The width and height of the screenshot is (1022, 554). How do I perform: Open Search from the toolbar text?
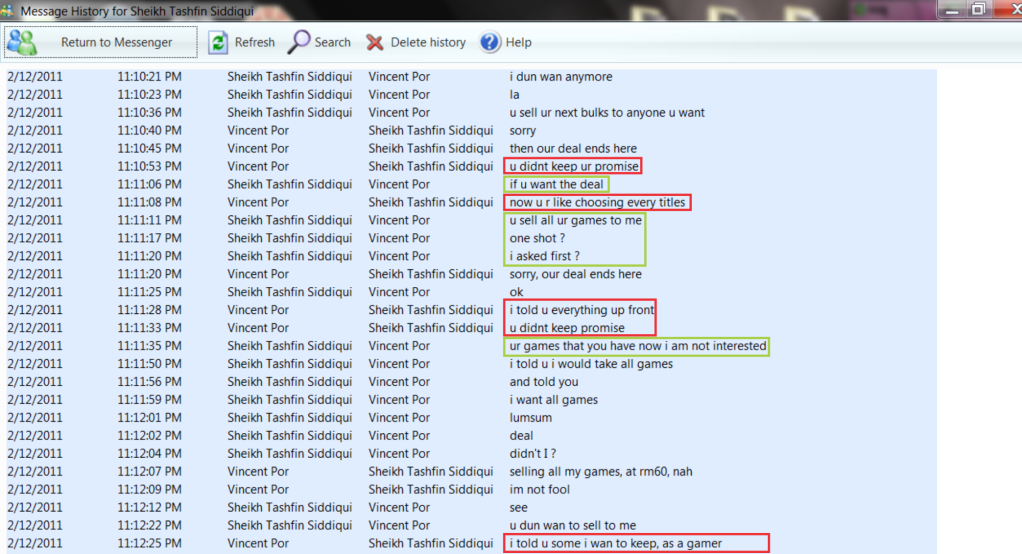click(332, 42)
